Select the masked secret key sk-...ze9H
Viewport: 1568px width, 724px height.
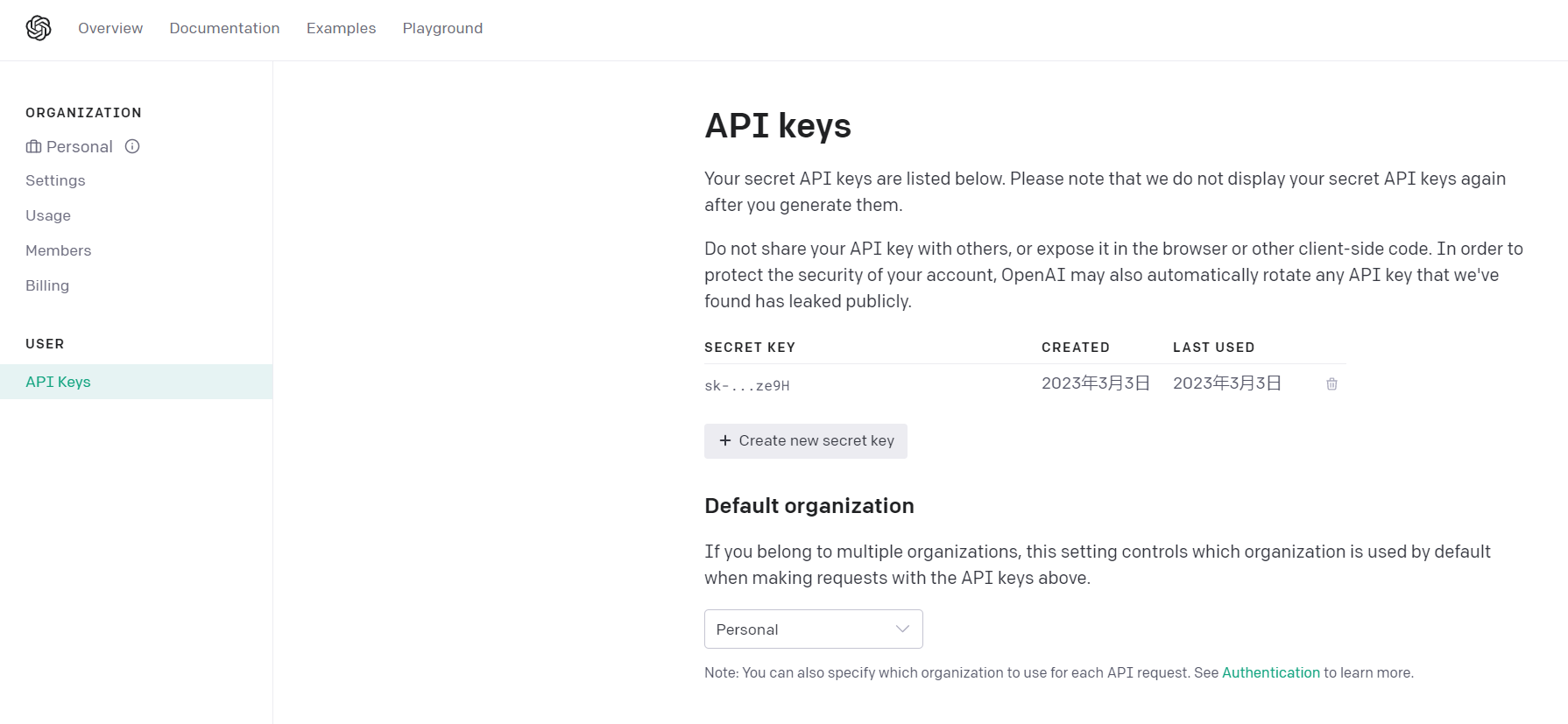pyautogui.click(x=746, y=385)
